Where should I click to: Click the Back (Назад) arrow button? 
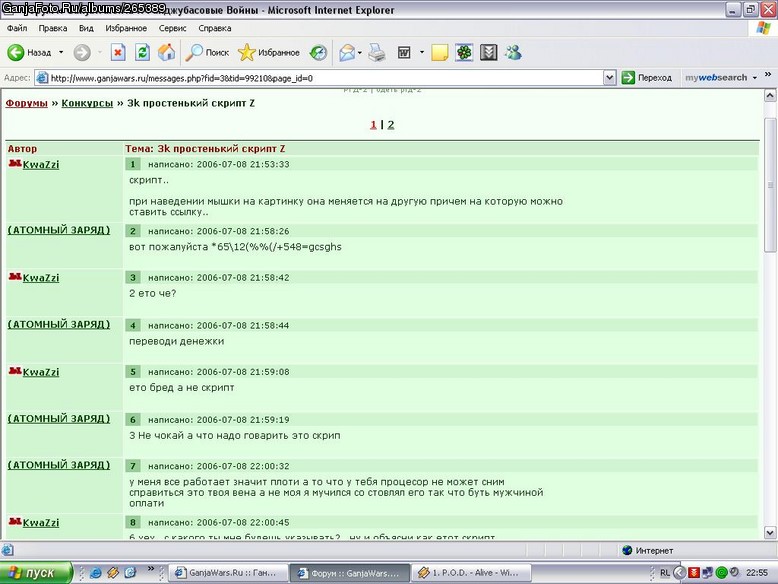[x=29, y=52]
